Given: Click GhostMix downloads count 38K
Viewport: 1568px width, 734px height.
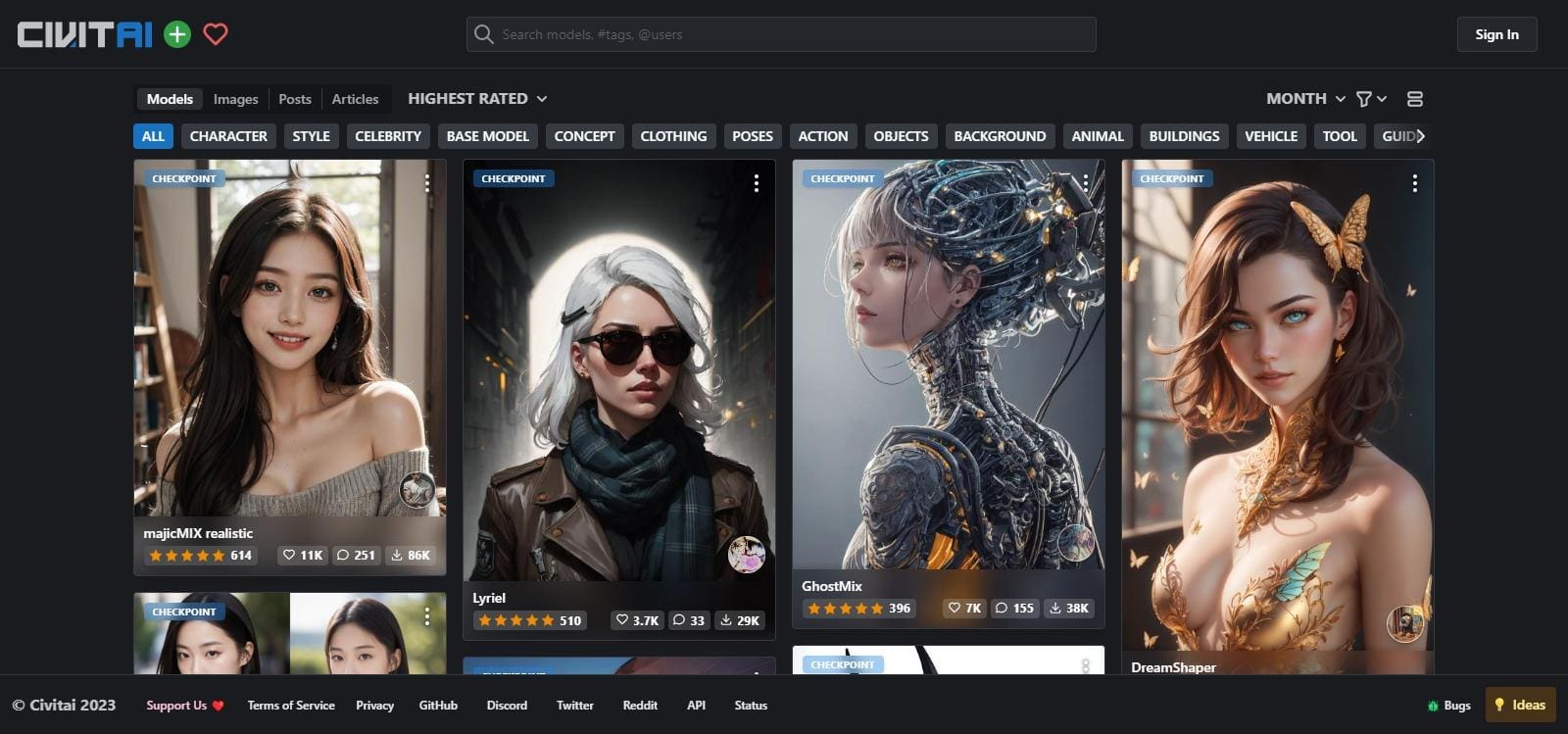Looking at the screenshot, I should [1069, 609].
